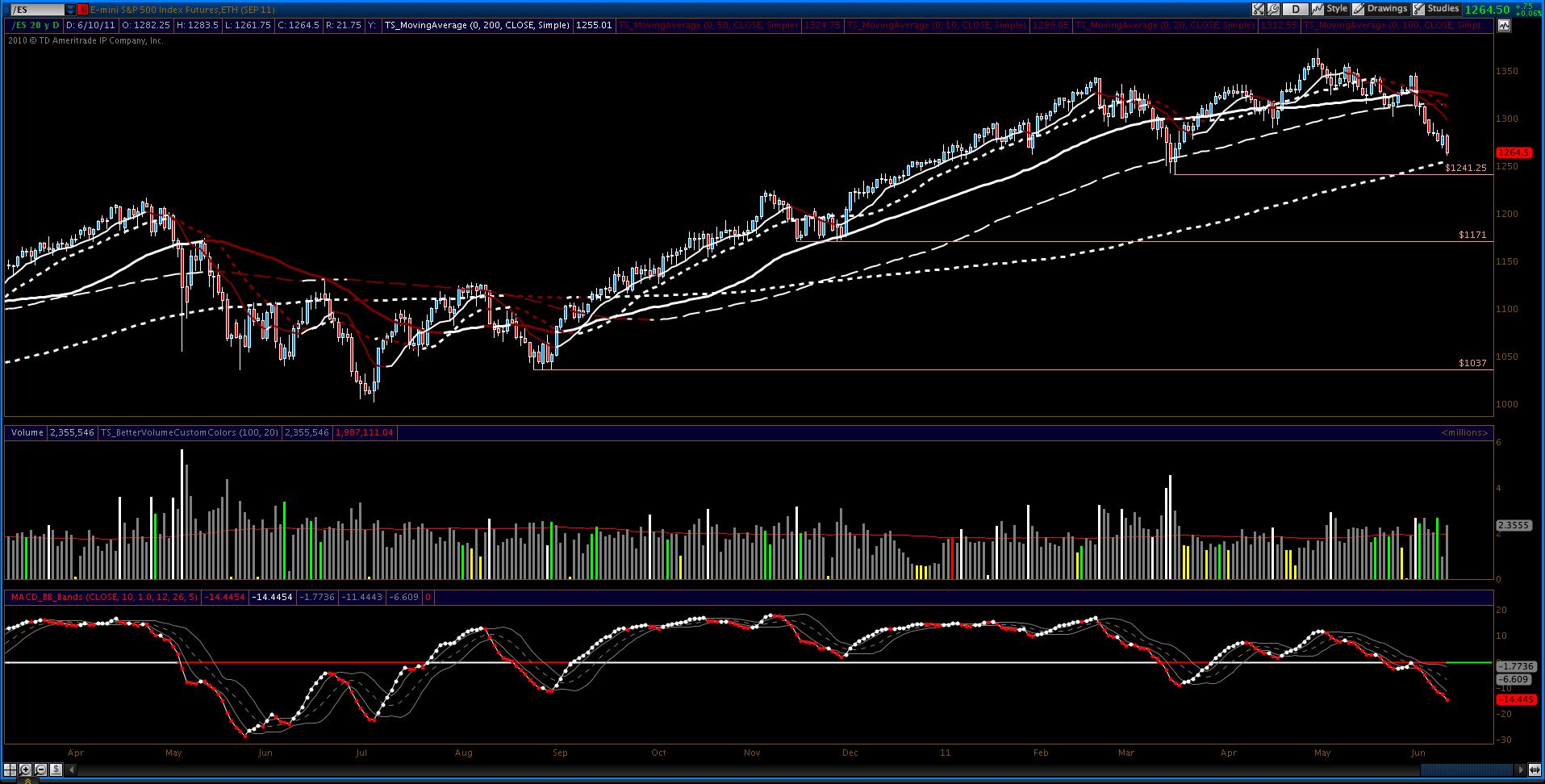The width and height of the screenshot is (1545, 784).
Task: Click the scroll-right arrow on time axis
Action: tap(1522, 769)
